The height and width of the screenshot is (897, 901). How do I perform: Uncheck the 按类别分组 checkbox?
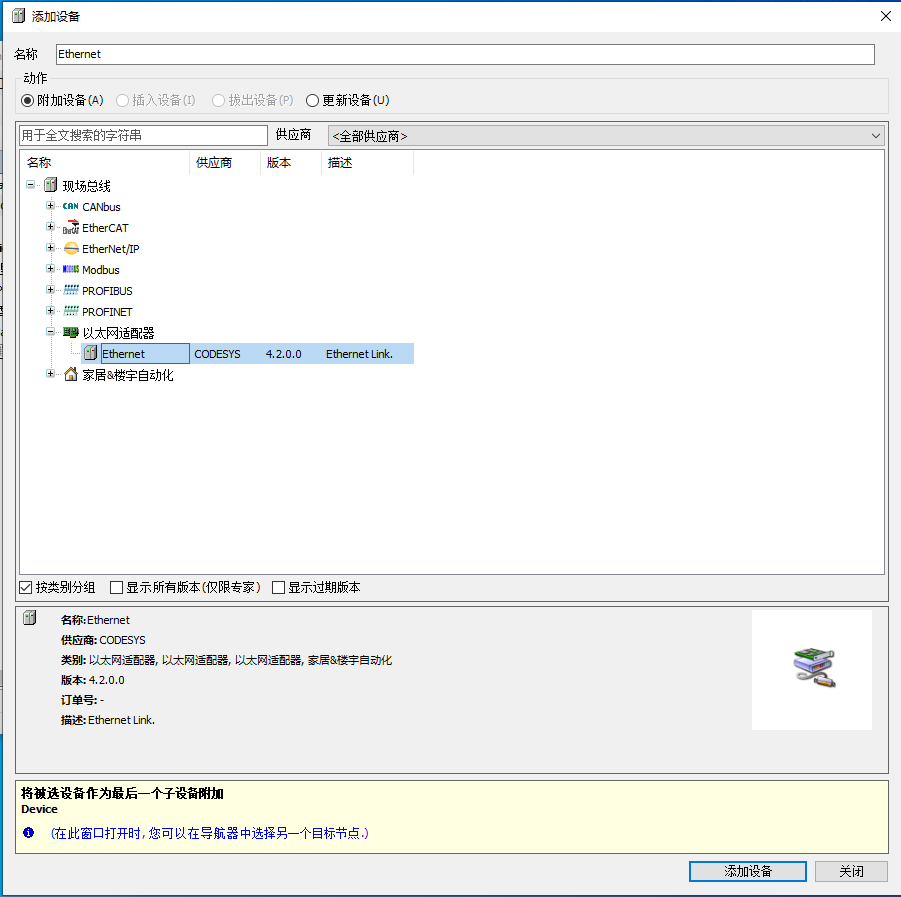(25, 587)
